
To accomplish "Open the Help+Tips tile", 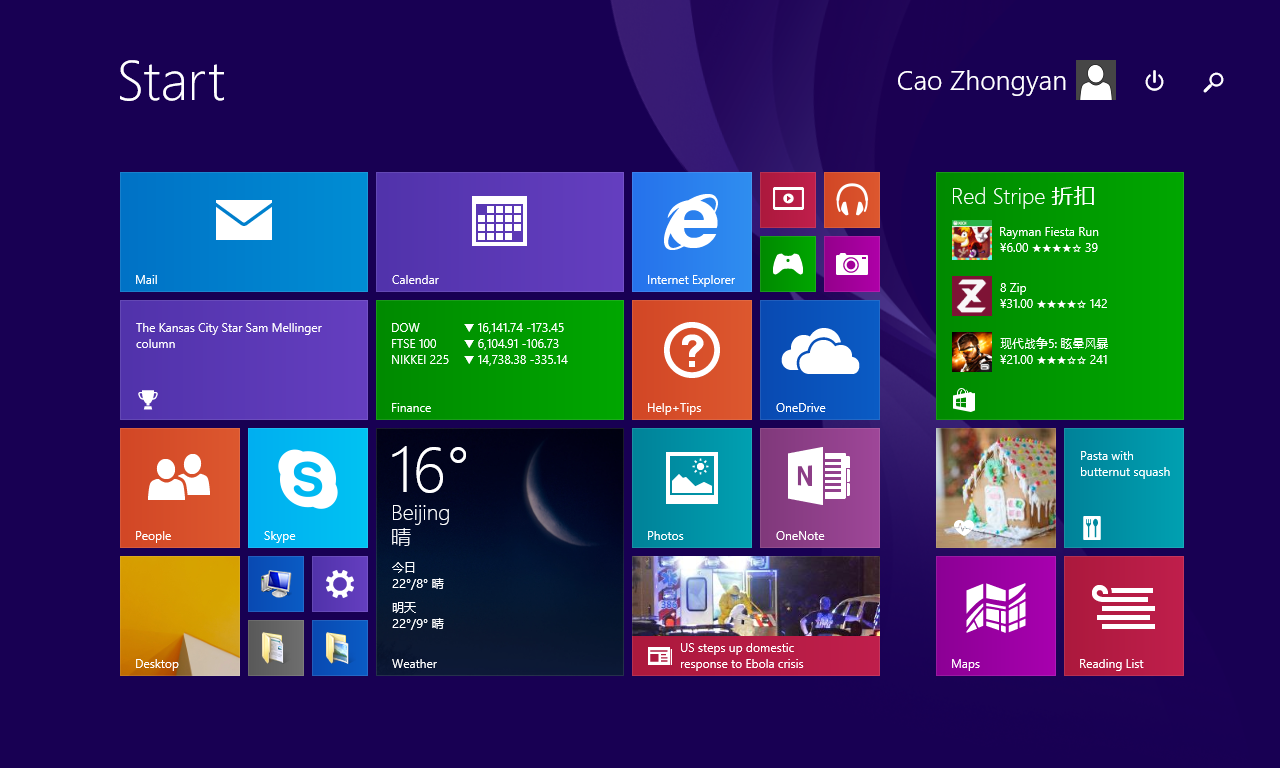I will point(692,360).
